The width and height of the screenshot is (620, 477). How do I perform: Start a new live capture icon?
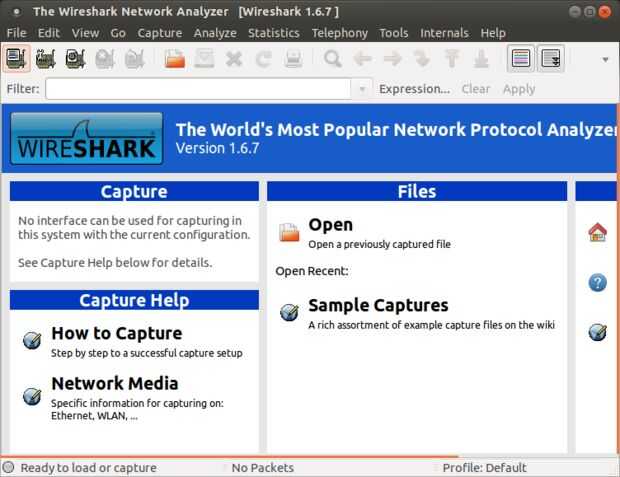(76, 59)
